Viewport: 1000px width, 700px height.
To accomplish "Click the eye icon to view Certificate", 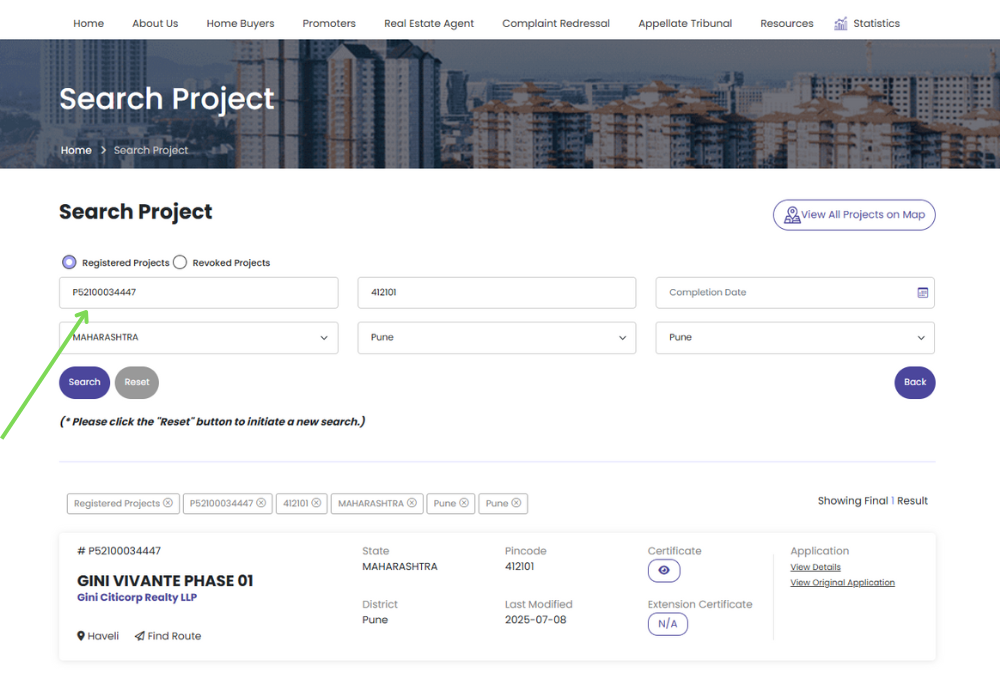I will 664,570.
